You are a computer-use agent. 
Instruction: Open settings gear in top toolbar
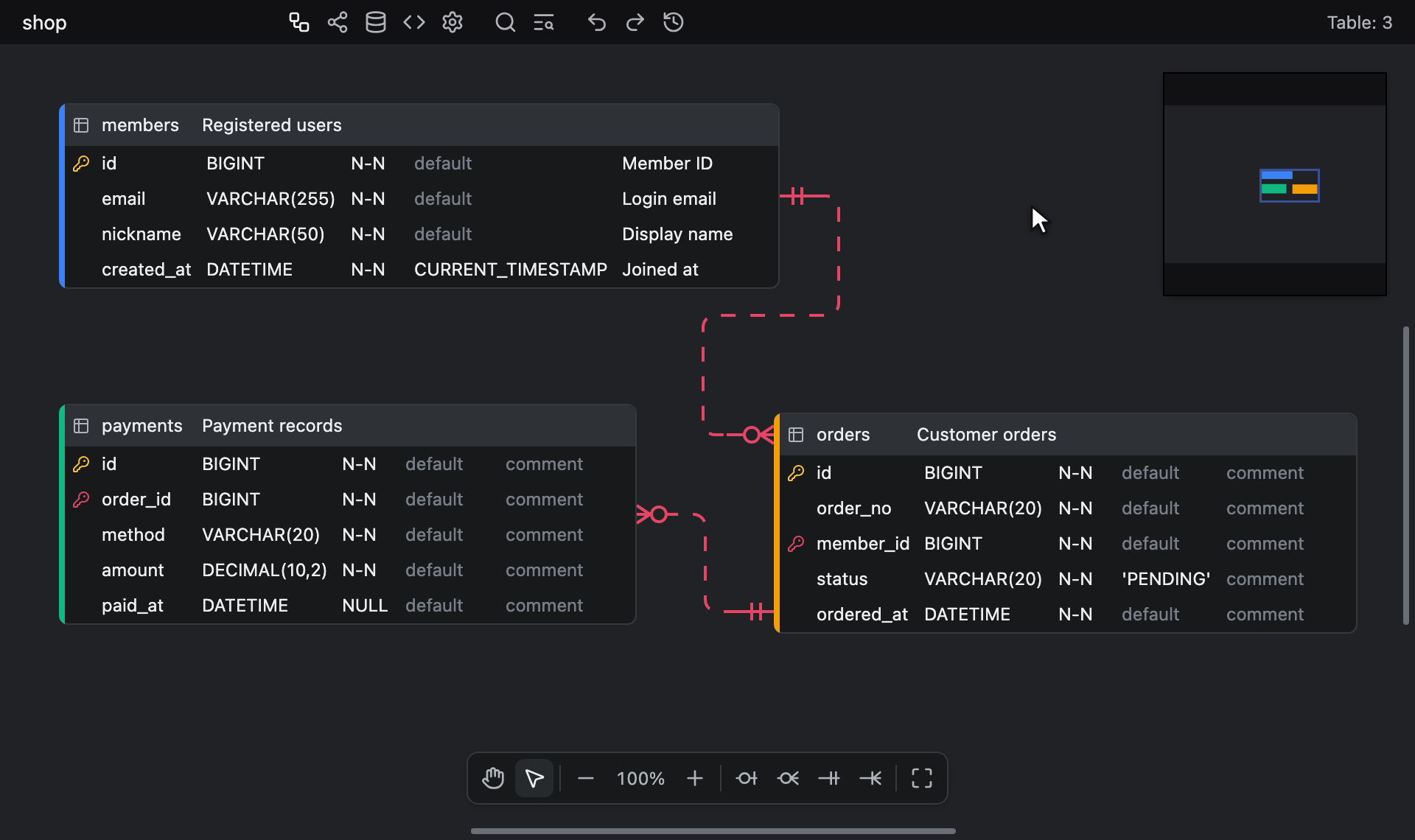453,22
